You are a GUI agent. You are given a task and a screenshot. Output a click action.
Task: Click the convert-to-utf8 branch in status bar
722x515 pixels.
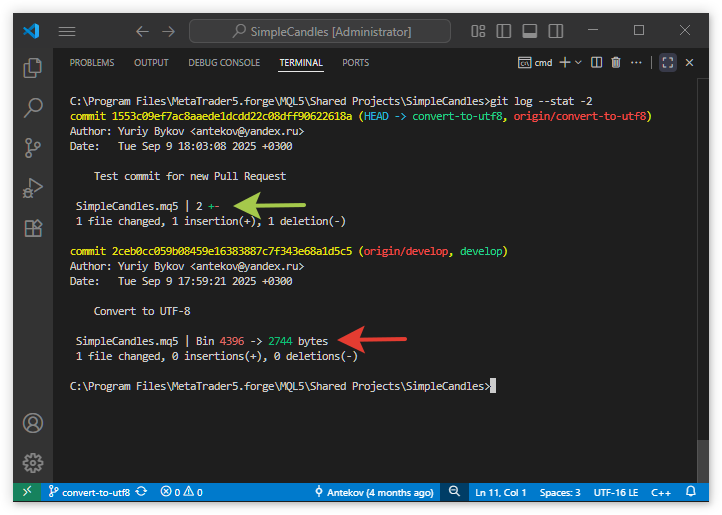89,492
